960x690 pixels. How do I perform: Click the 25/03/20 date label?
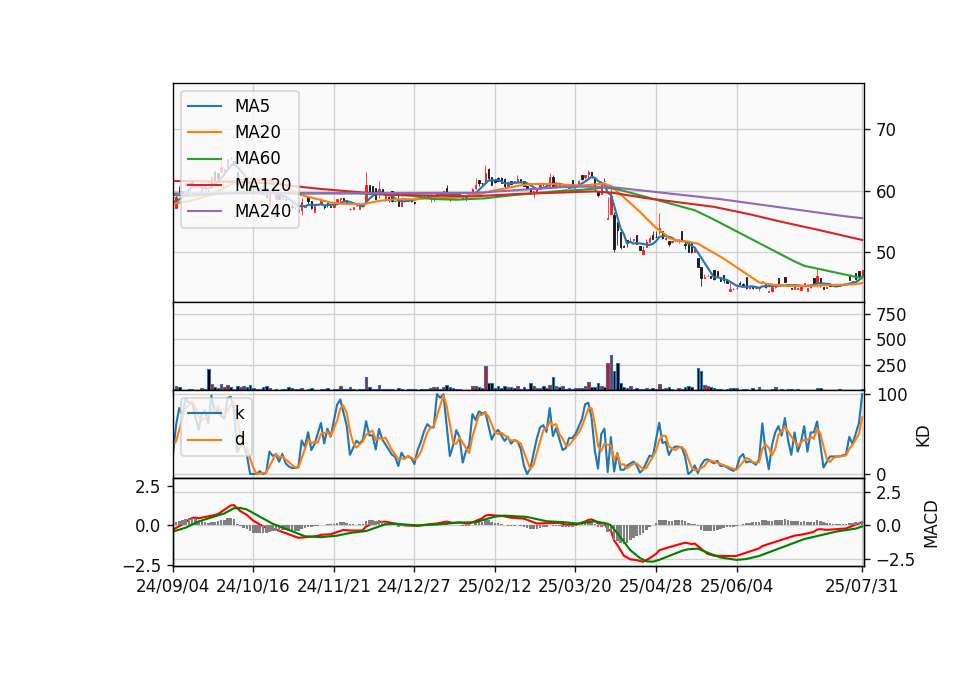[x=575, y=586]
